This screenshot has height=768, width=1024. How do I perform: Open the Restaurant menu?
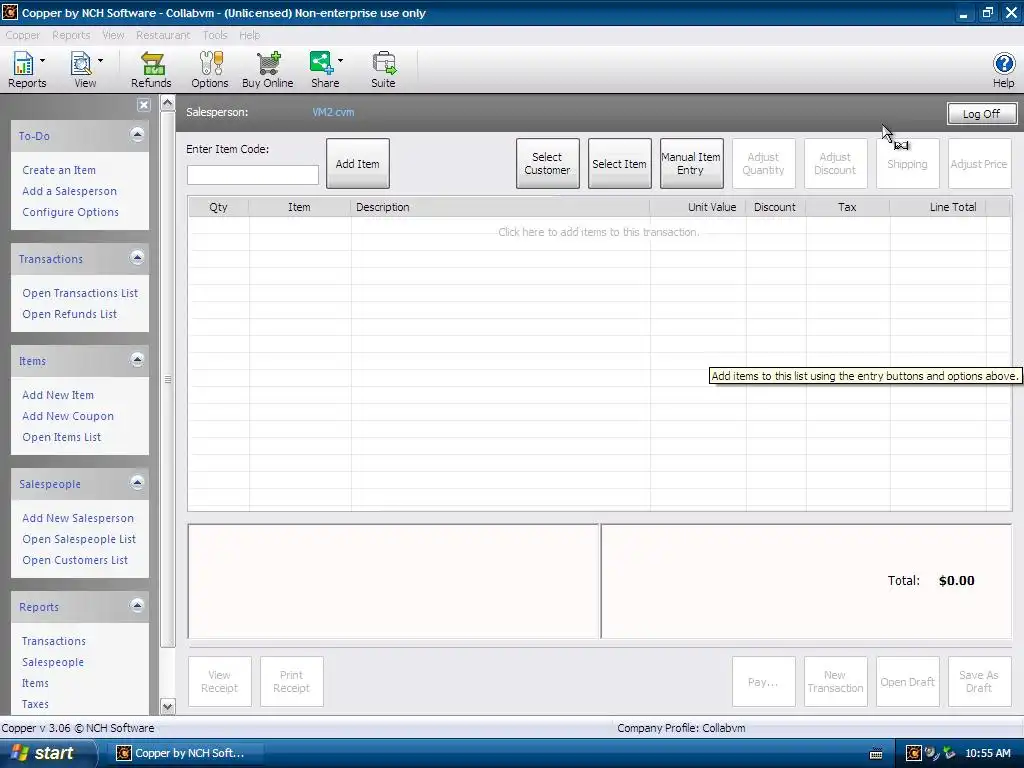pyautogui.click(x=163, y=35)
